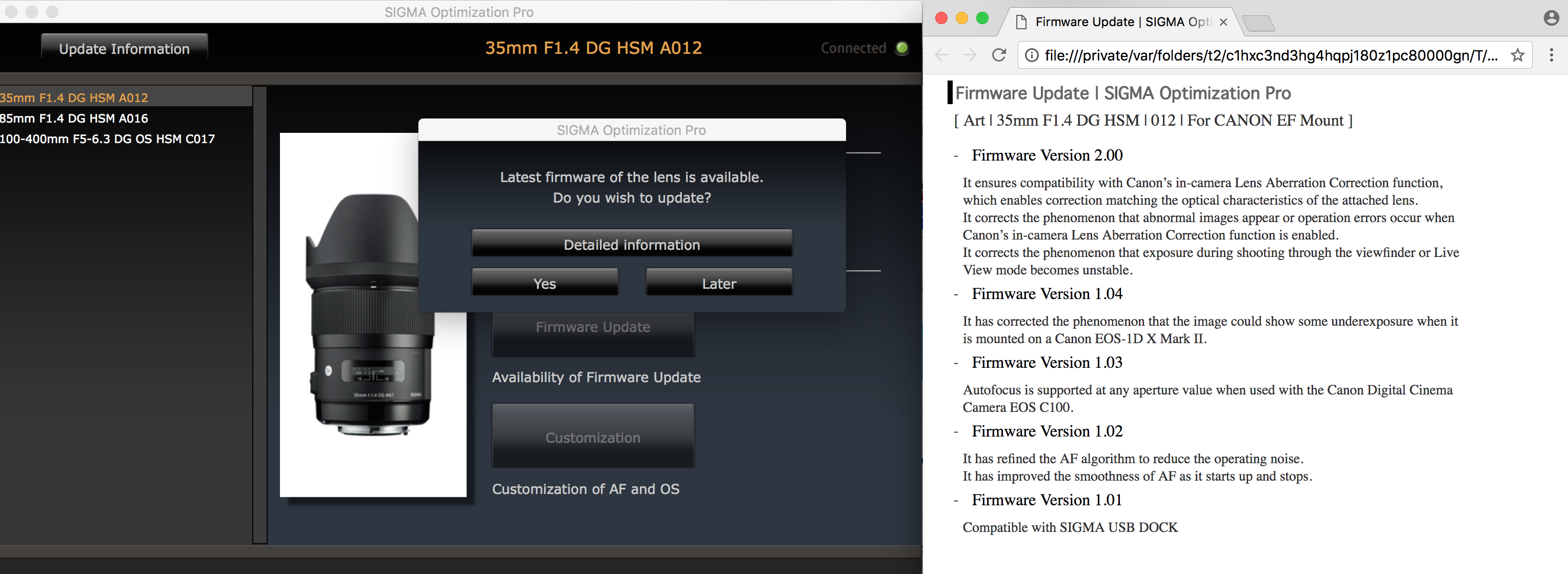Click the dialog's SIGMA Optimization Pro title bar
The image size is (1568, 574).
632,130
